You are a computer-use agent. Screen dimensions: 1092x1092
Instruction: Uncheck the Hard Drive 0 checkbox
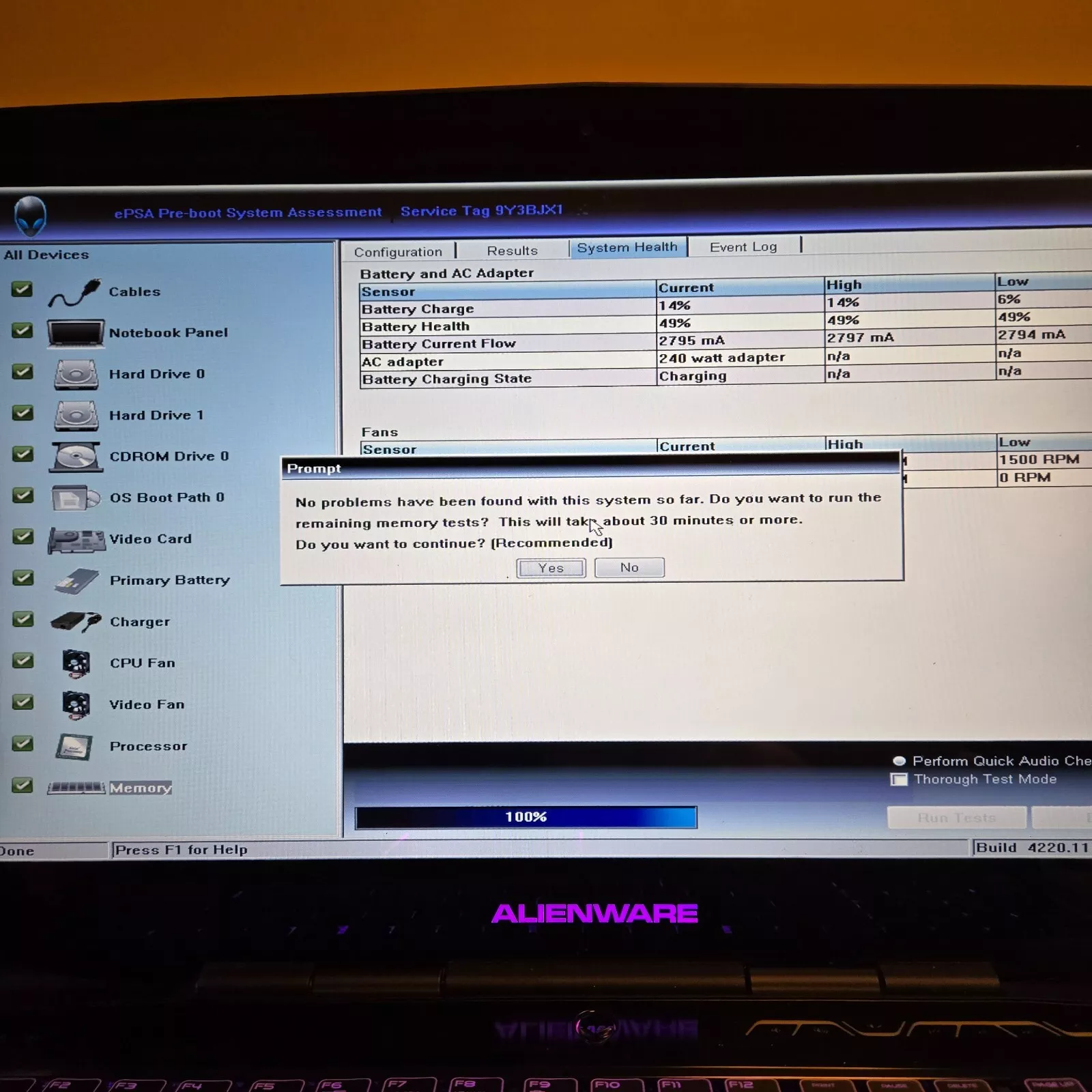(x=23, y=372)
